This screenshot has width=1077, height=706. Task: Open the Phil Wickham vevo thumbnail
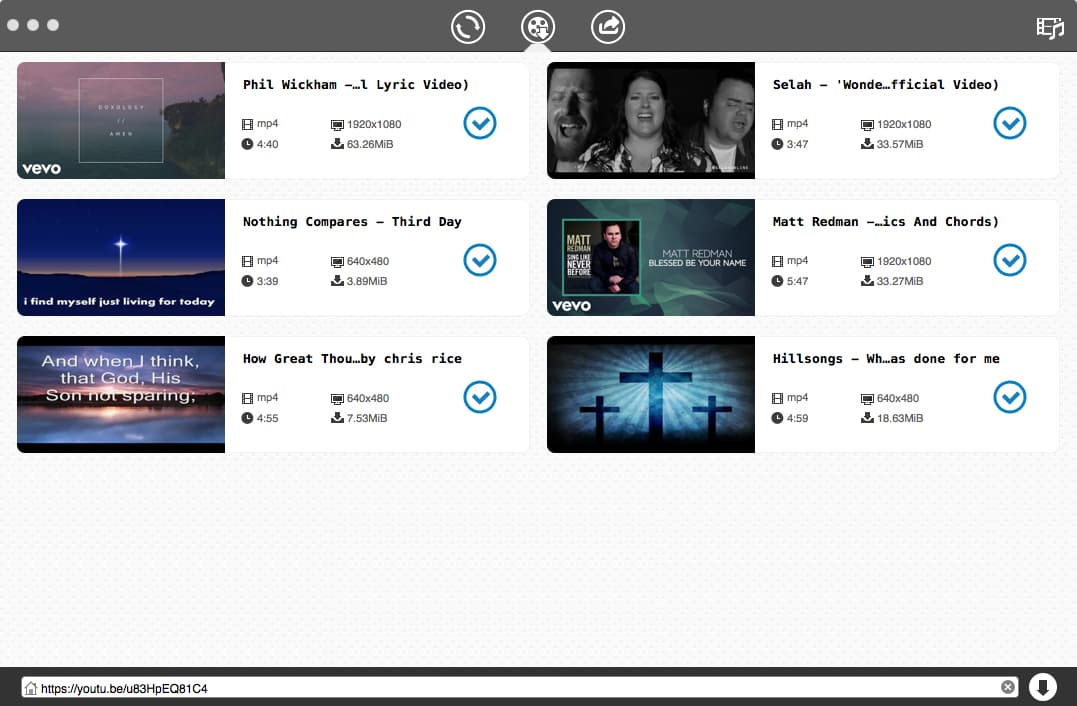[121, 120]
